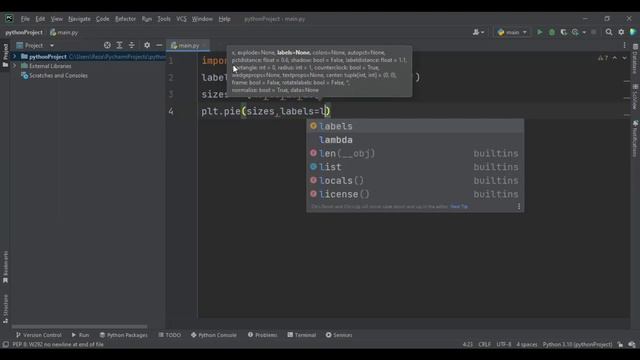Viewport: 640px width, 360px height.
Task: Expand the profiler run options arrow
Action: pos(584,32)
